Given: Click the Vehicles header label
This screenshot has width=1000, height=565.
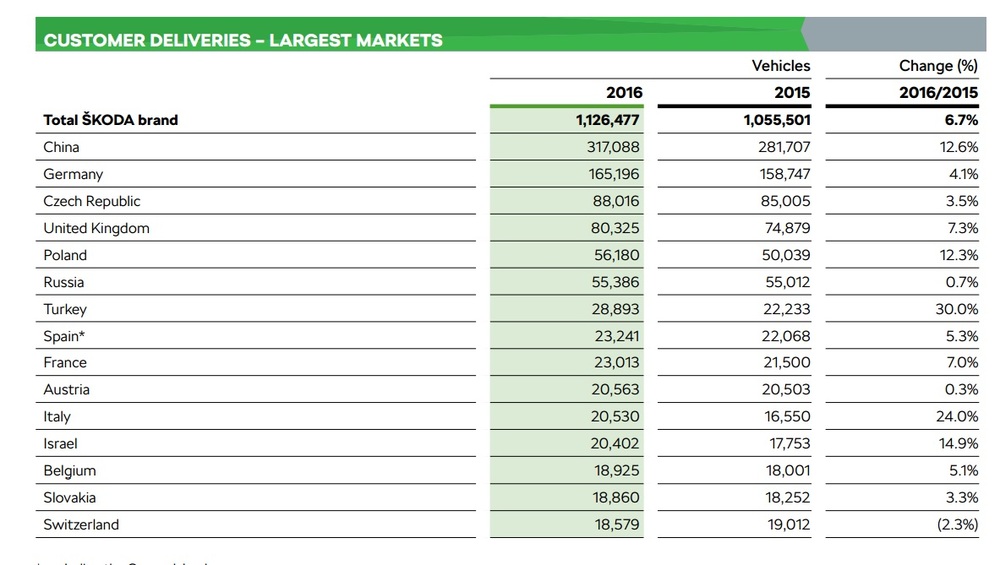Looking at the screenshot, I should click(781, 66).
